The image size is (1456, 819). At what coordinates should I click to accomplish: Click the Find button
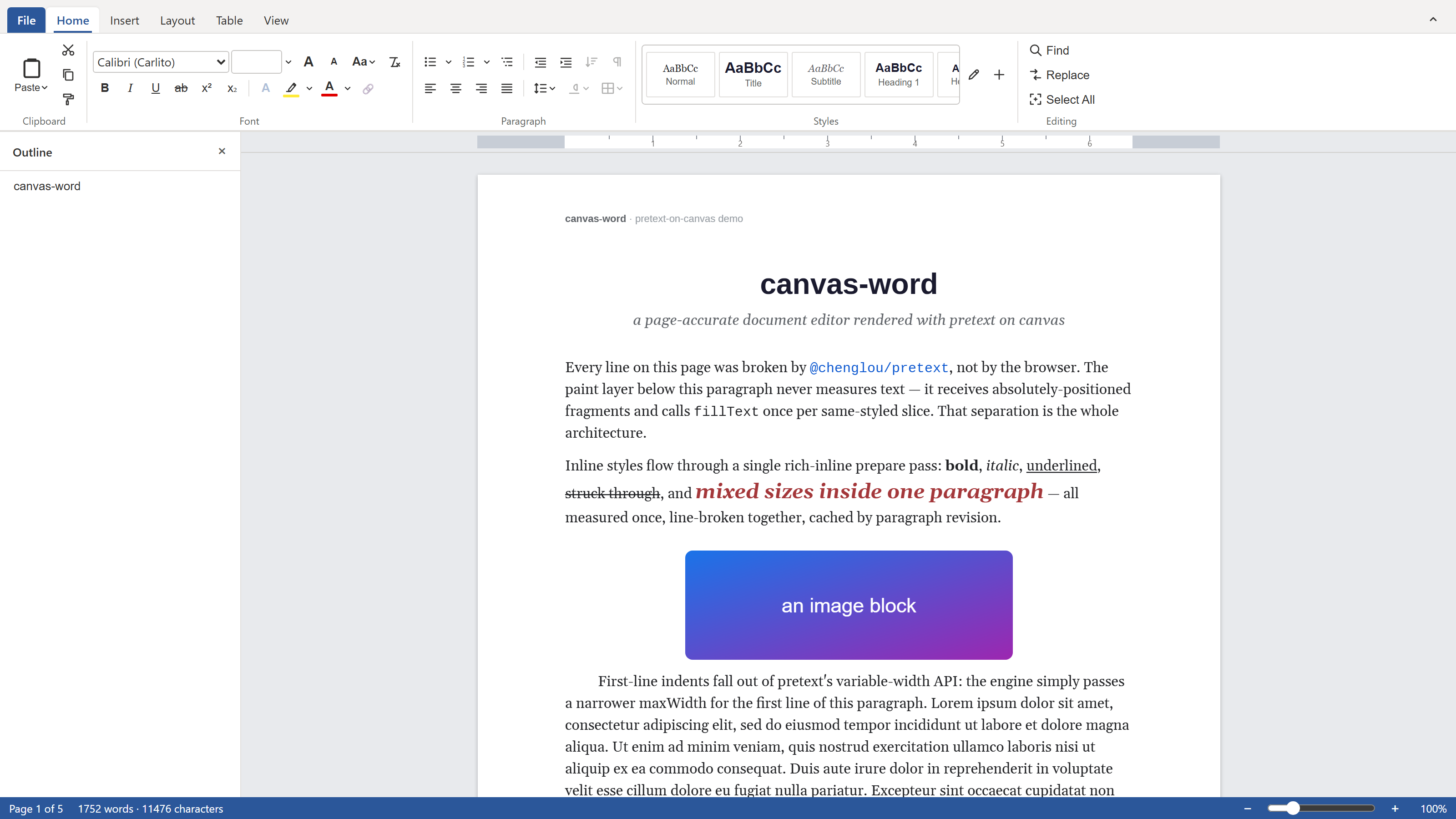(x=1050, y=51)
